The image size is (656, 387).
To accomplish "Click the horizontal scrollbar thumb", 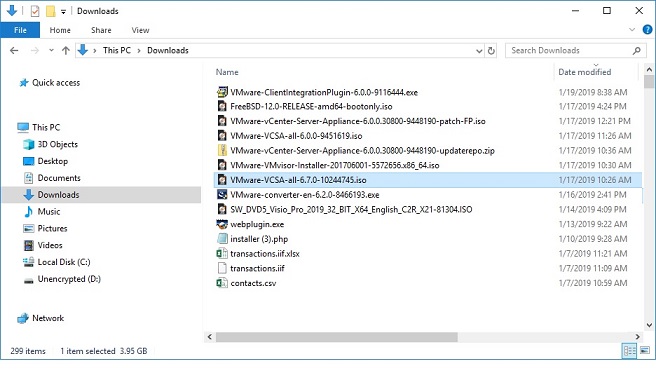I will pyautogui.click(x=337, y=337).
